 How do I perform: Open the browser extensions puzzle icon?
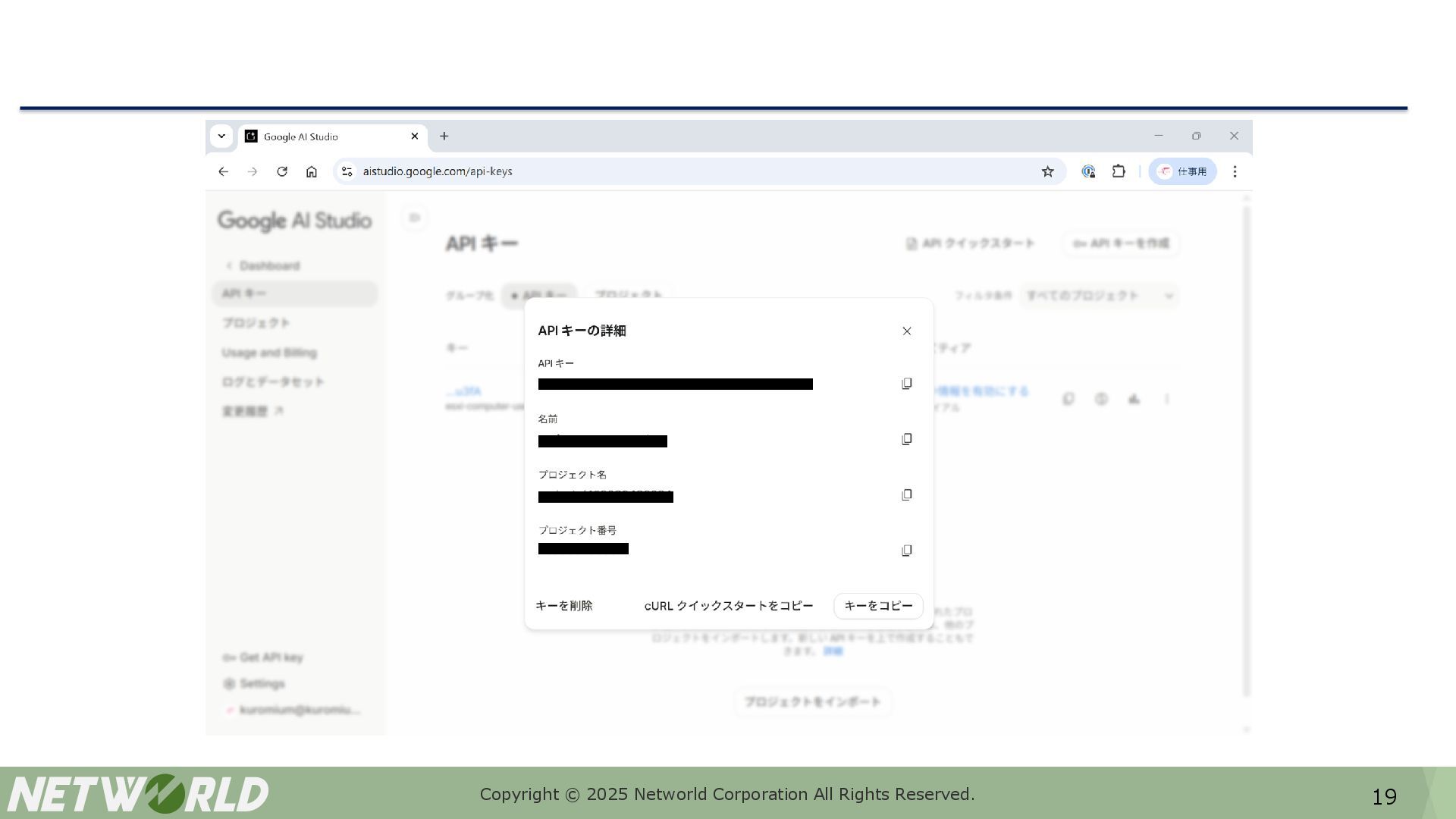1119,172
